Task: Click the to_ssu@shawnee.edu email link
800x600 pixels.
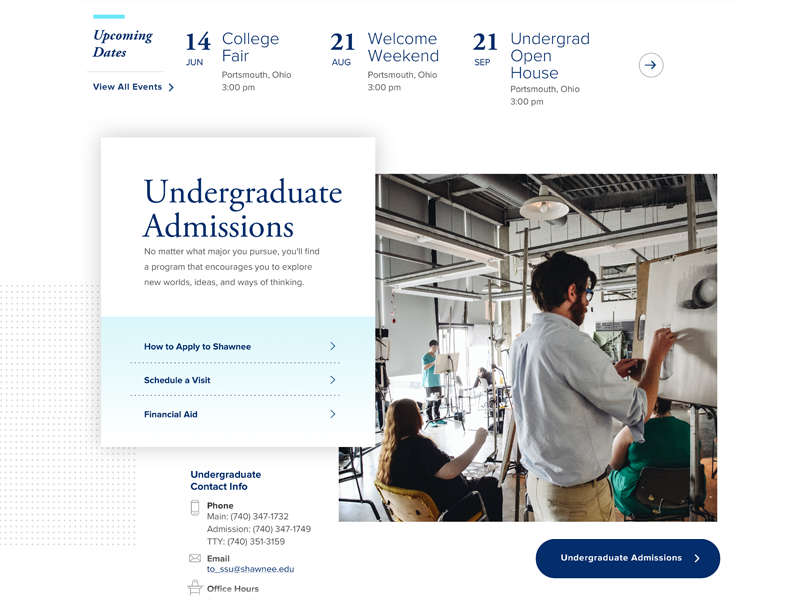Action: click(251, 569)
